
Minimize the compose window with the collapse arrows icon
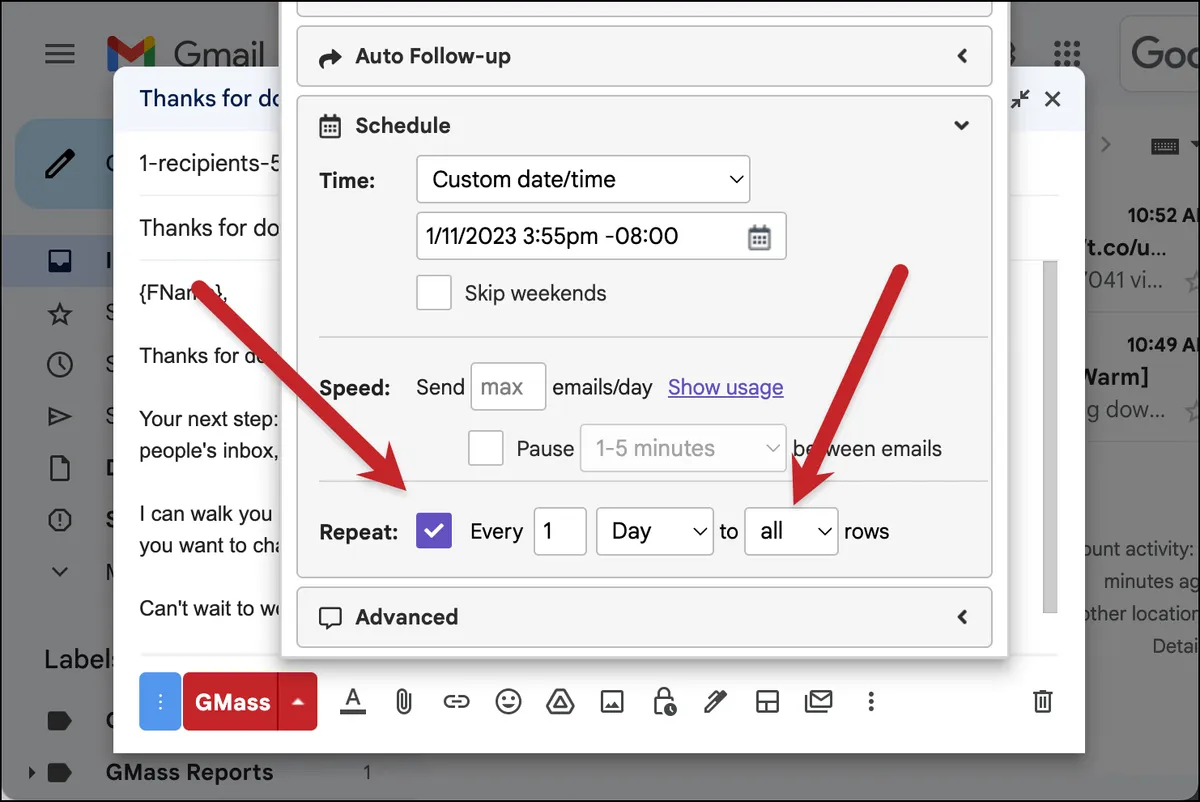coord(1019,99)
